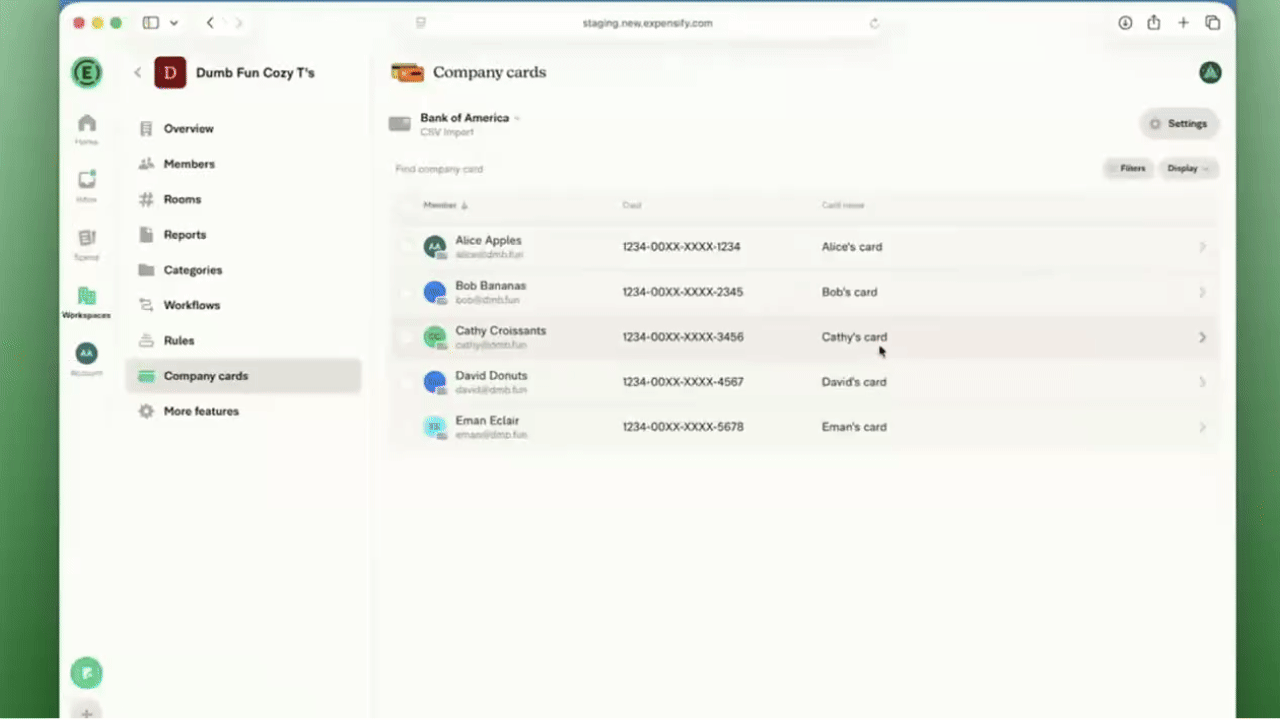Go to the Home section

click(87, 129)
